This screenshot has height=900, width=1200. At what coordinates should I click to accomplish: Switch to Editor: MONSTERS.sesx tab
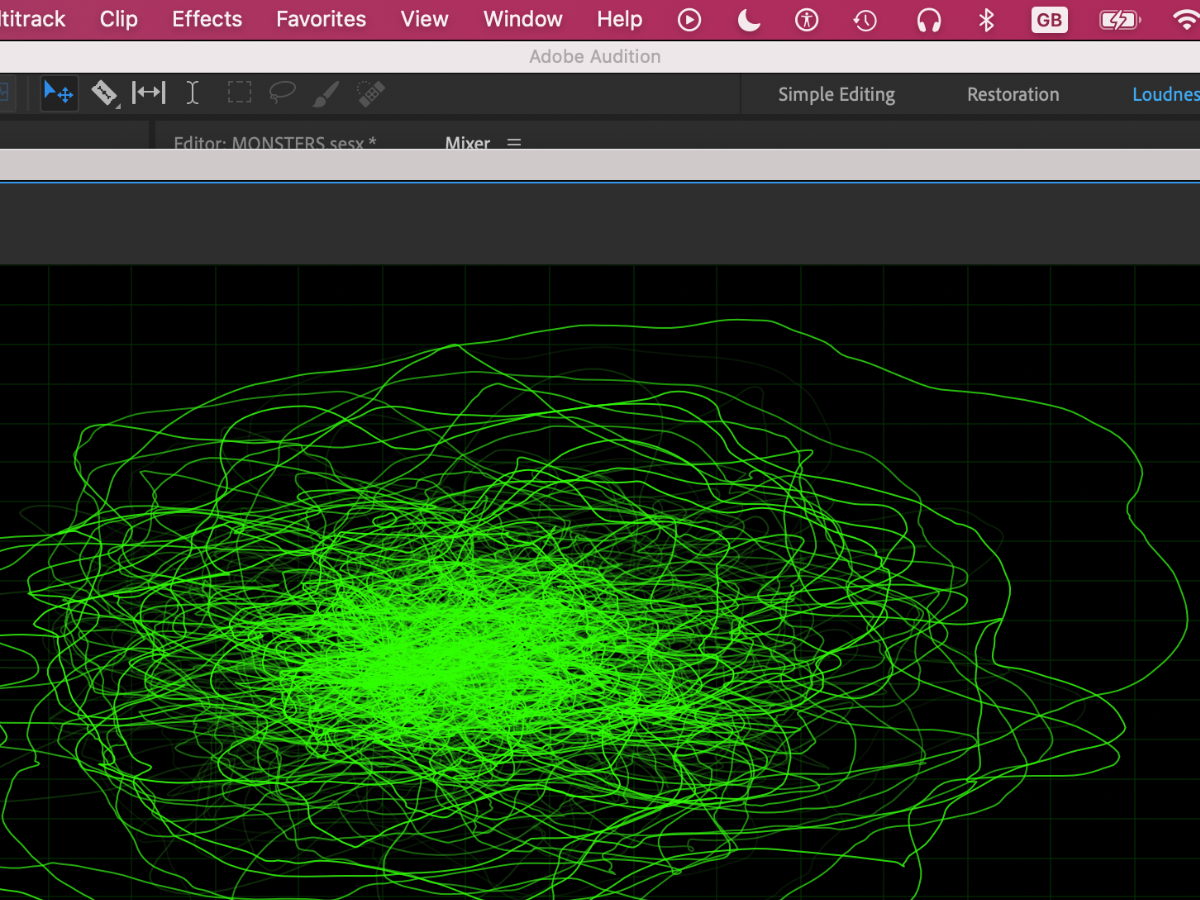tap(275, 143)
